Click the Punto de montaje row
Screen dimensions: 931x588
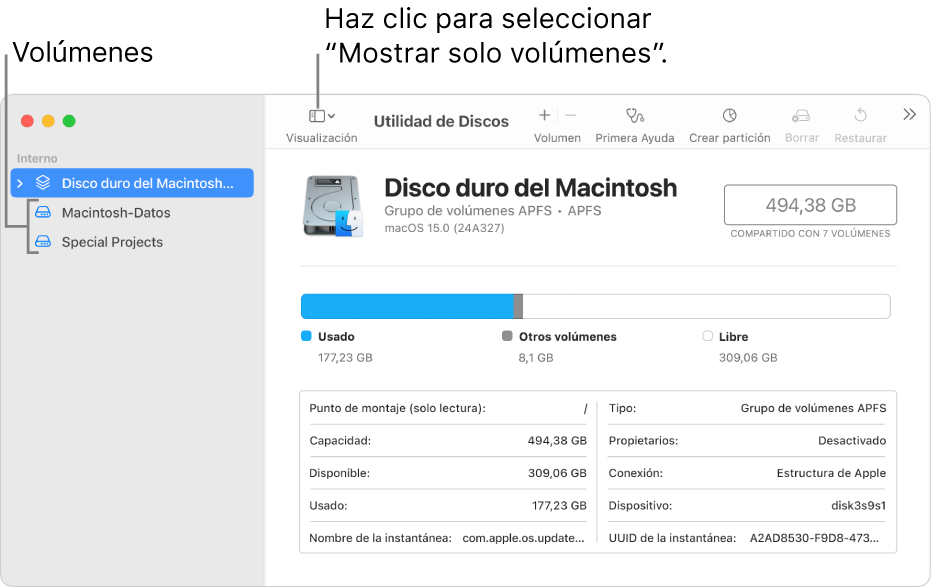pos(448,408)
